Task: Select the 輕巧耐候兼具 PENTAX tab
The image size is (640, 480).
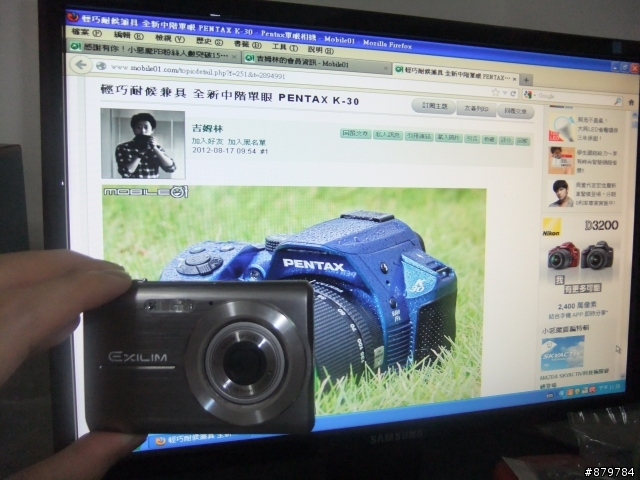Action: [456, 74]
